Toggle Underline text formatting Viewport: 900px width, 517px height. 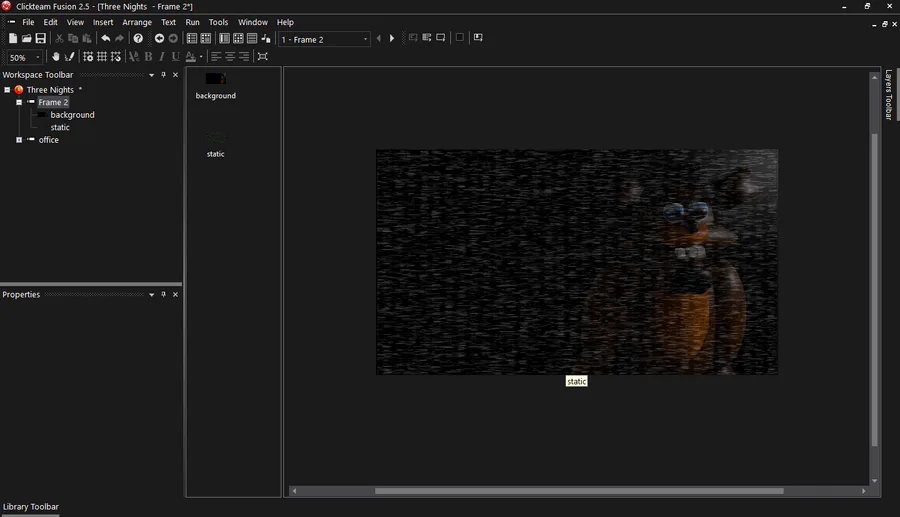176,57
